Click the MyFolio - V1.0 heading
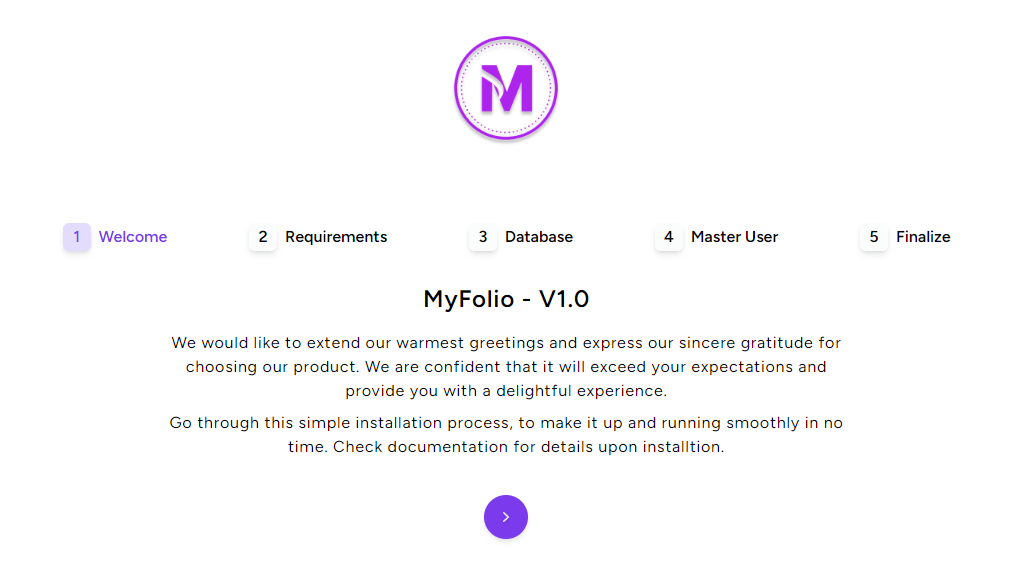The image size is (1010, 566). click(x=506, y=299)
